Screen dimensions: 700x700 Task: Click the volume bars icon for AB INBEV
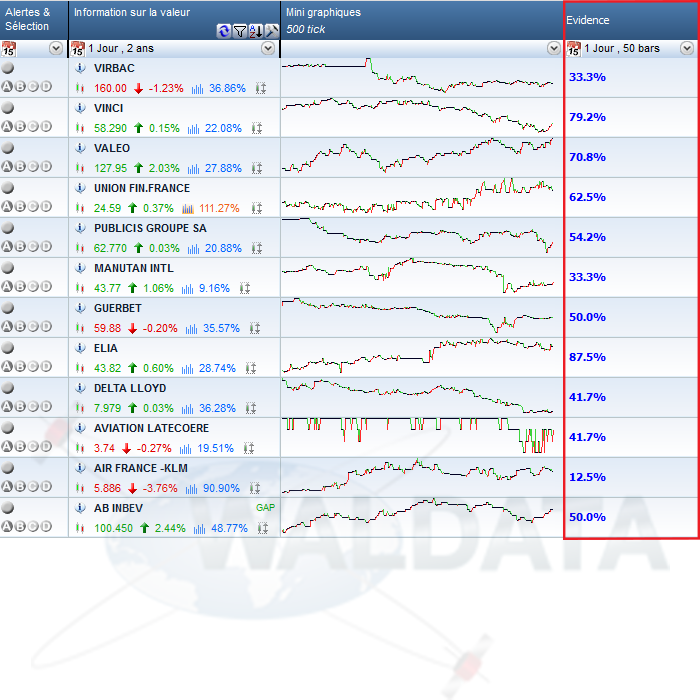pos(199,528)
